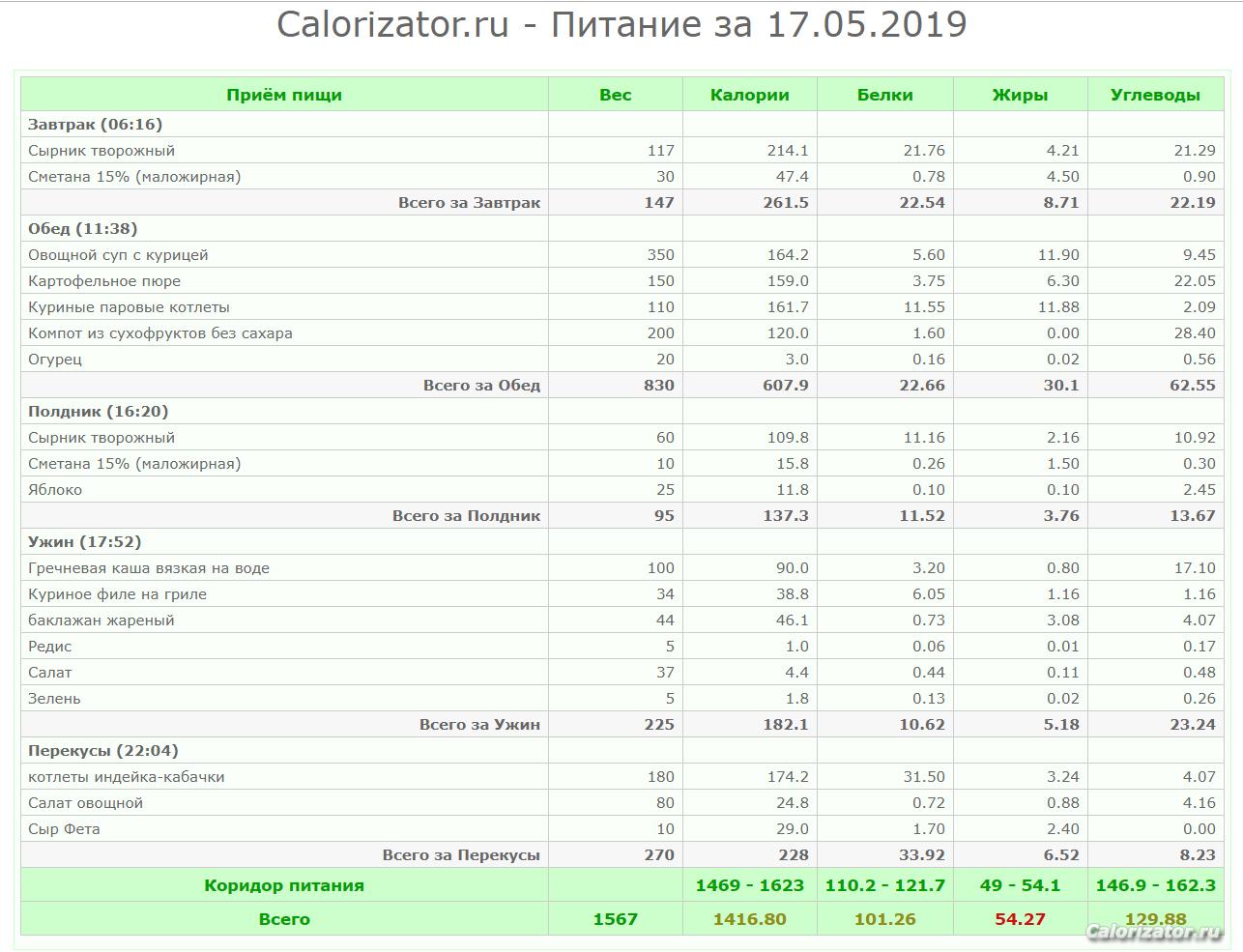Click the 'Калории' column header
1243x952 pixels.
click(749, 95)
